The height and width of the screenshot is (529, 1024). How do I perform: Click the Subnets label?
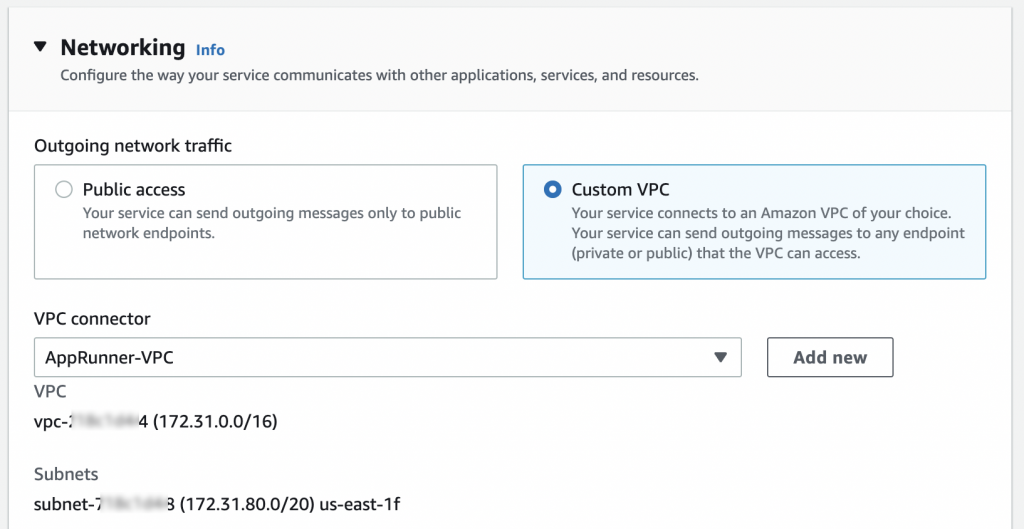[66, 474]
